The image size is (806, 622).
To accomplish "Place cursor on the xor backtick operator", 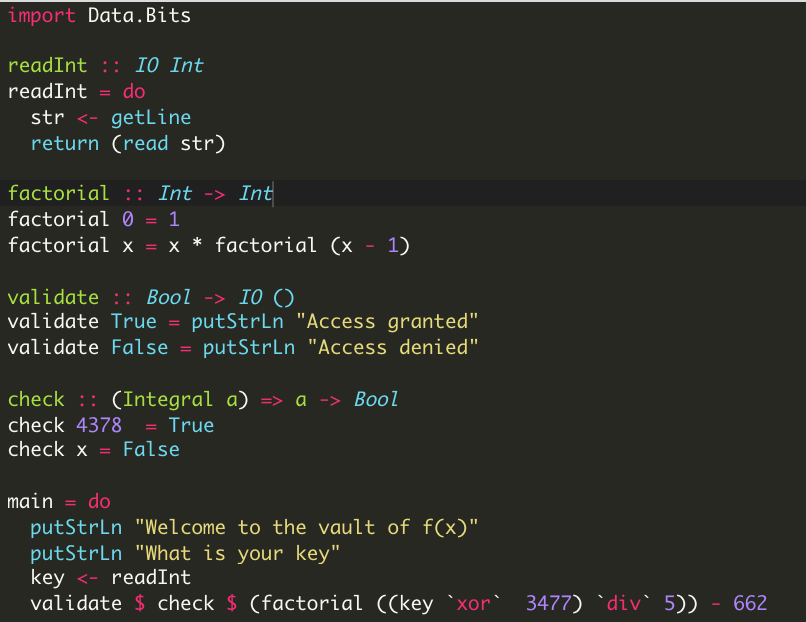I will 475,603.
